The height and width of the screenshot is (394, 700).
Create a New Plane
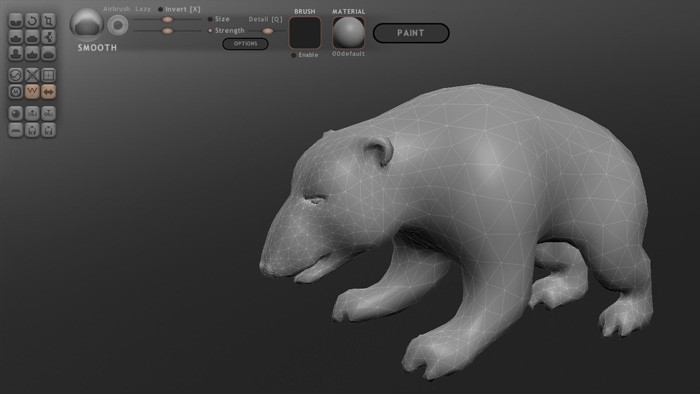[16, 130]
